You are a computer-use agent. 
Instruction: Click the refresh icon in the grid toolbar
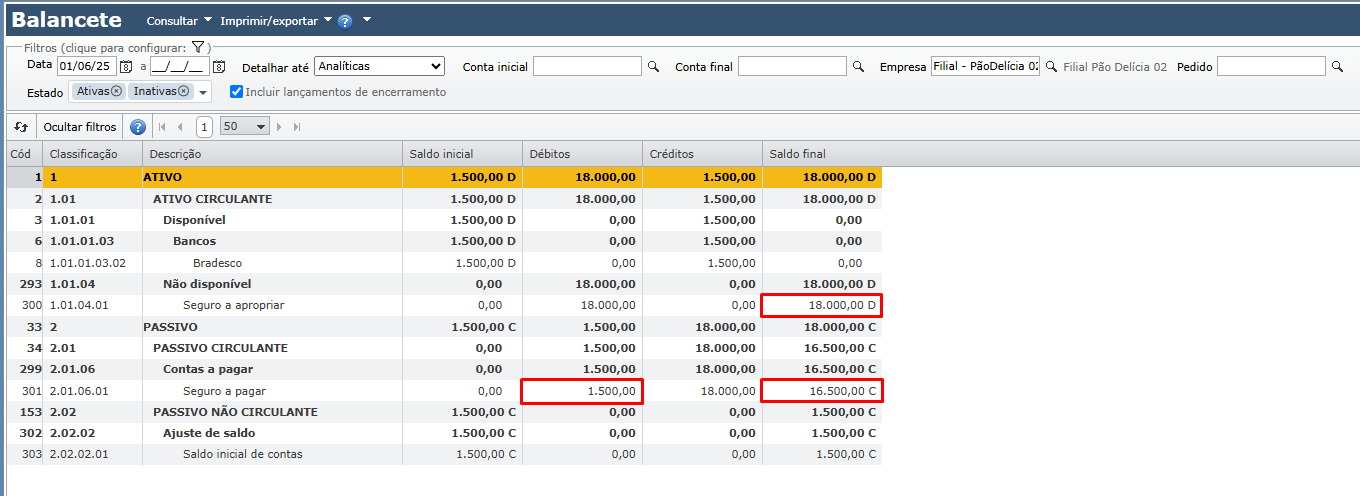click(21, 127)
